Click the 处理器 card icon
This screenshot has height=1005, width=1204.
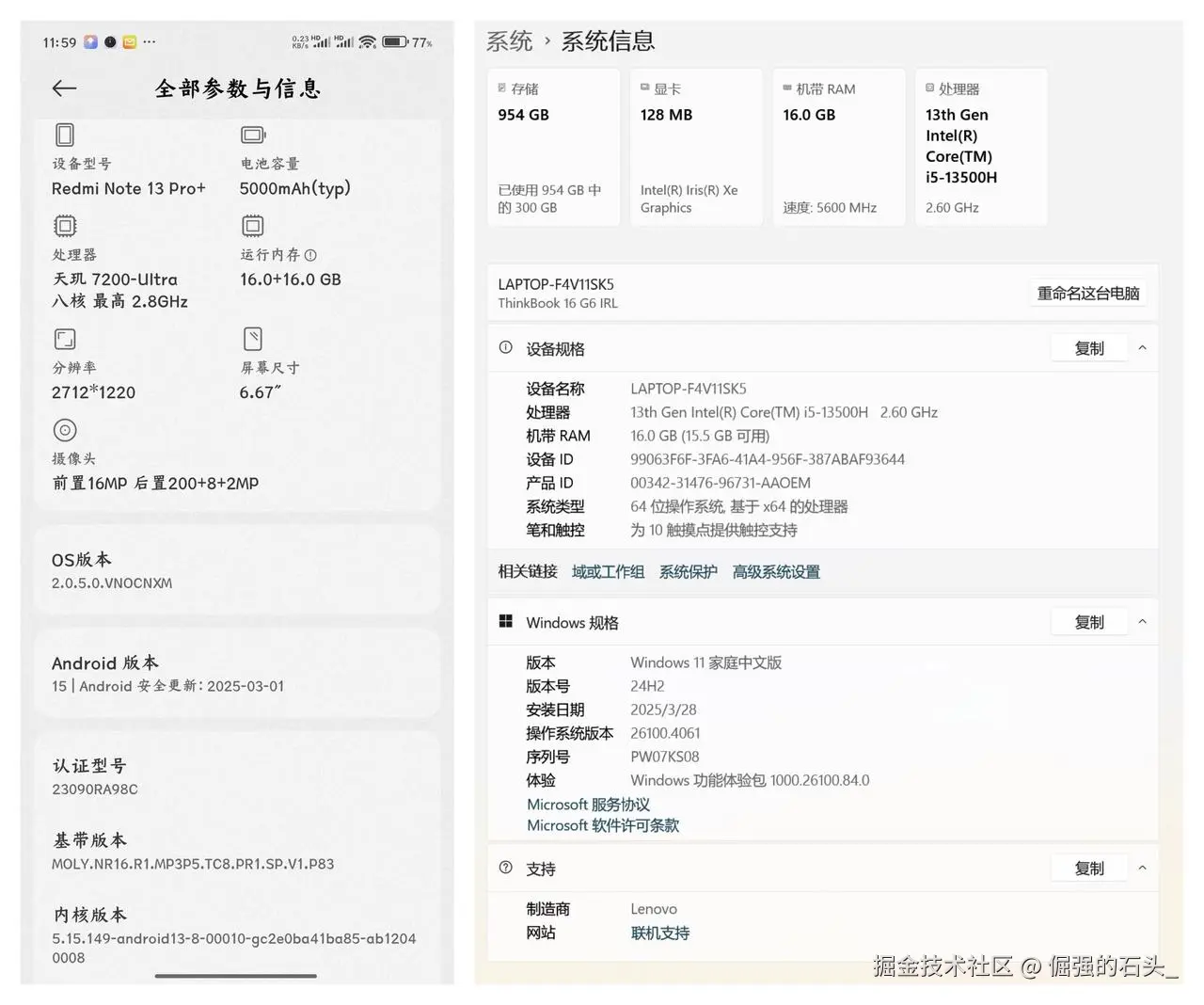coord(930,88)
